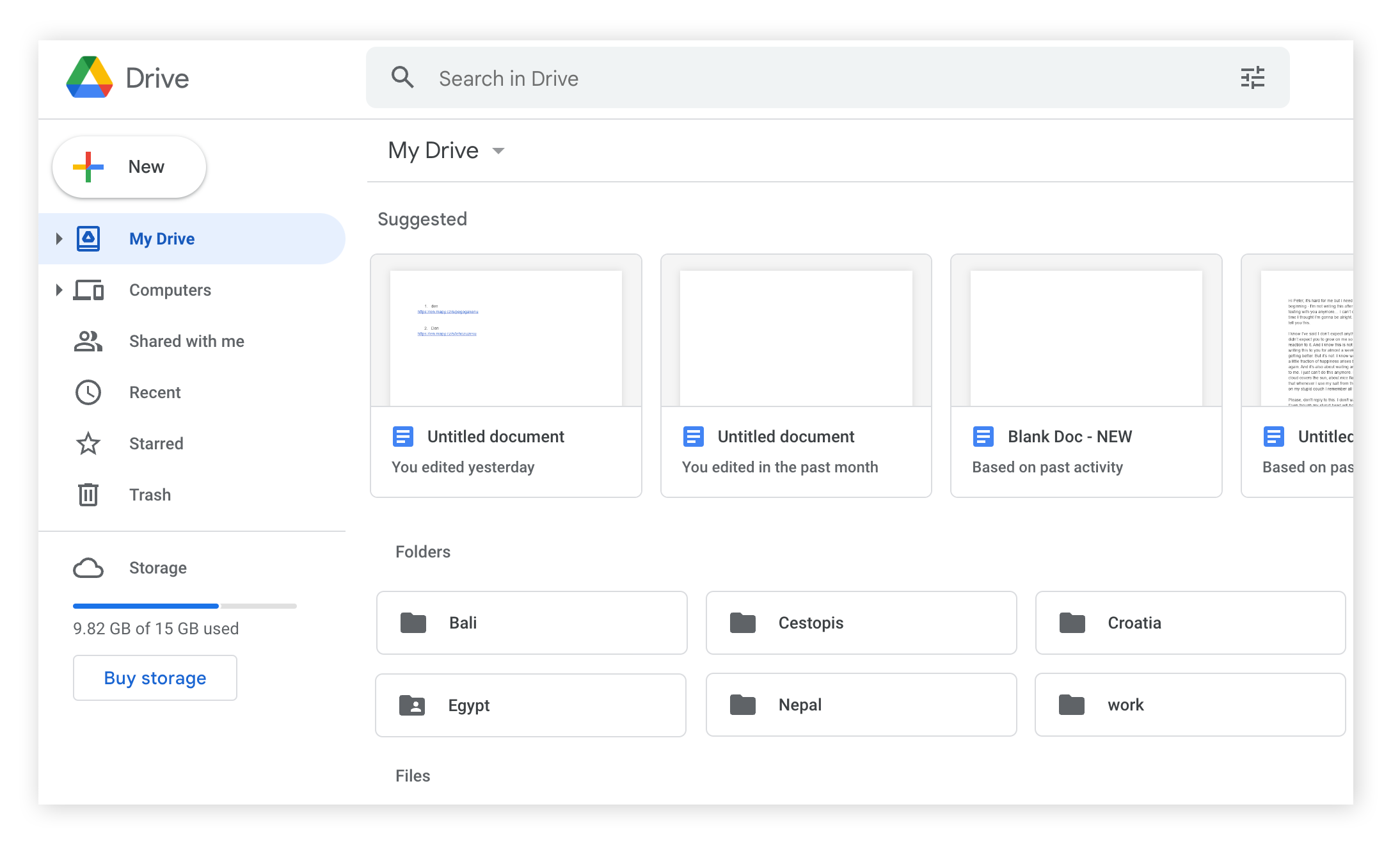Screen dimensions: 1400x850
Task: Click the Trash bin icon
Action: coord(88,495)
